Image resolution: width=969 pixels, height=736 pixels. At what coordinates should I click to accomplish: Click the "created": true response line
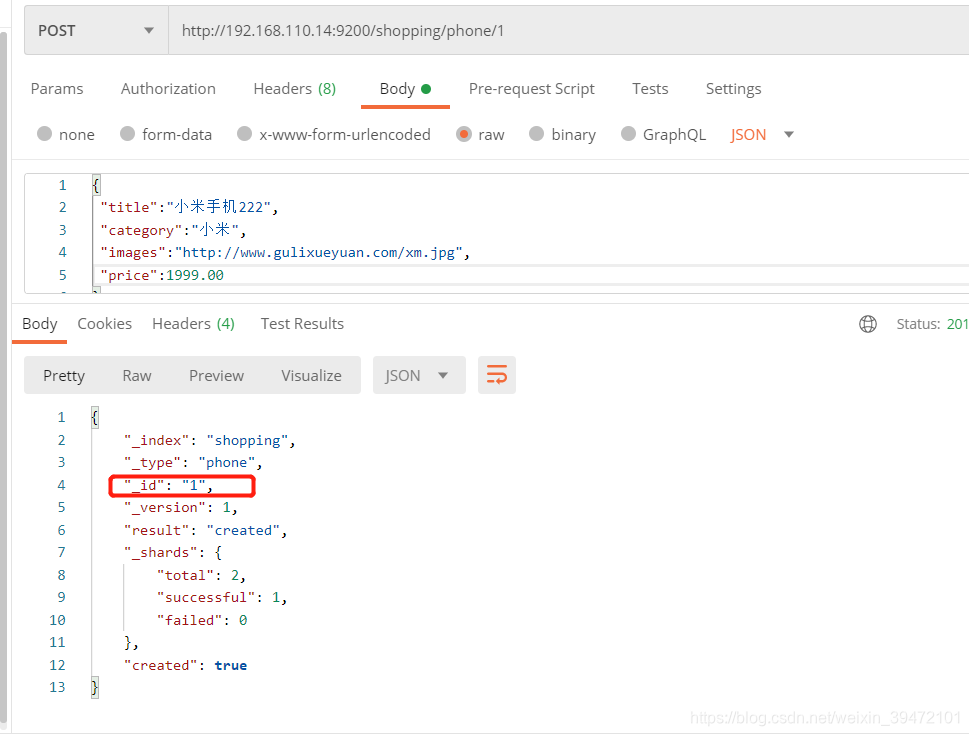pyautogui.click(x=185, y=666)
